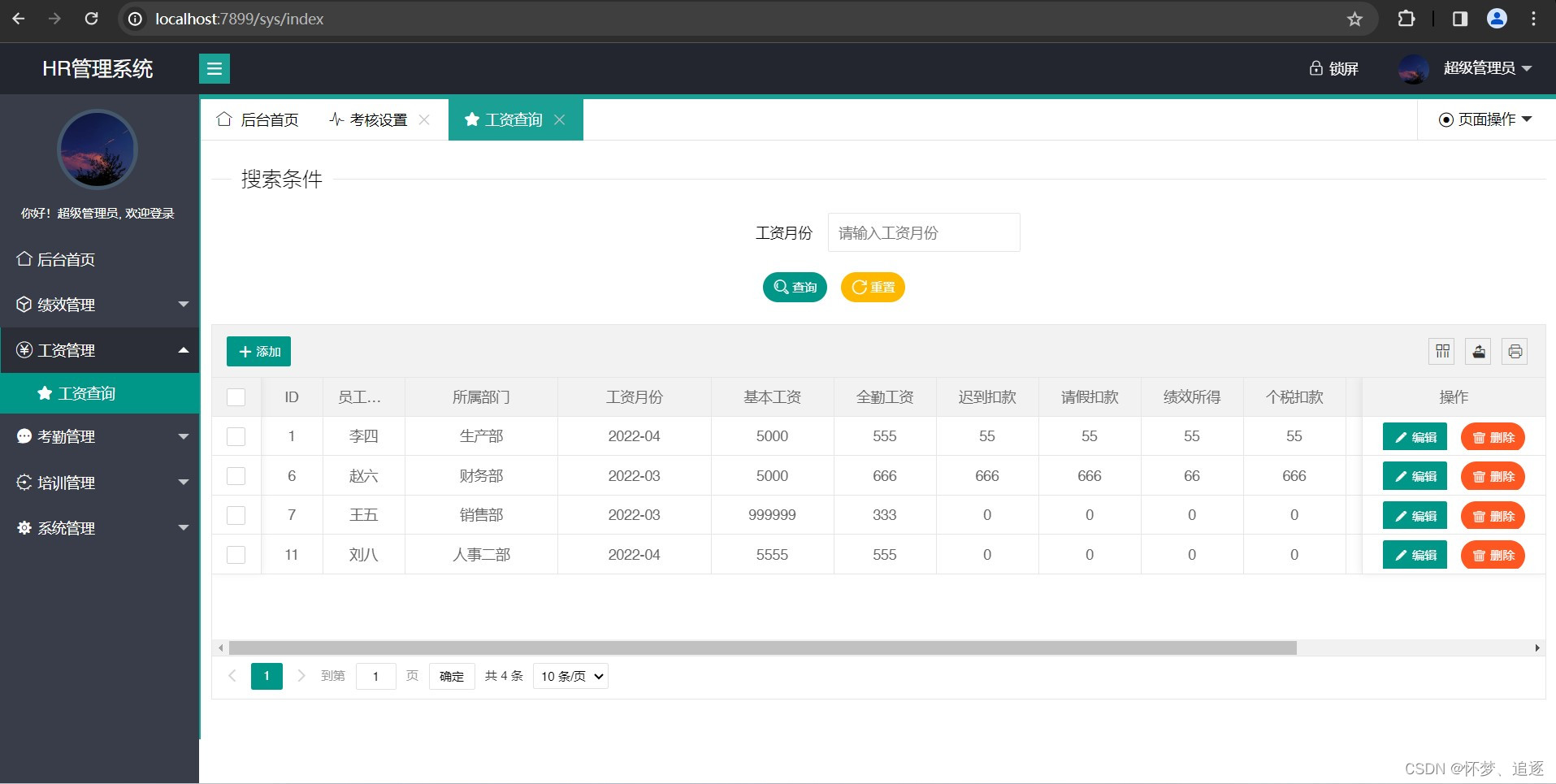The image size is (1556, 784).
Task: Go to previous page arrow in pagination
Action: 232,676
